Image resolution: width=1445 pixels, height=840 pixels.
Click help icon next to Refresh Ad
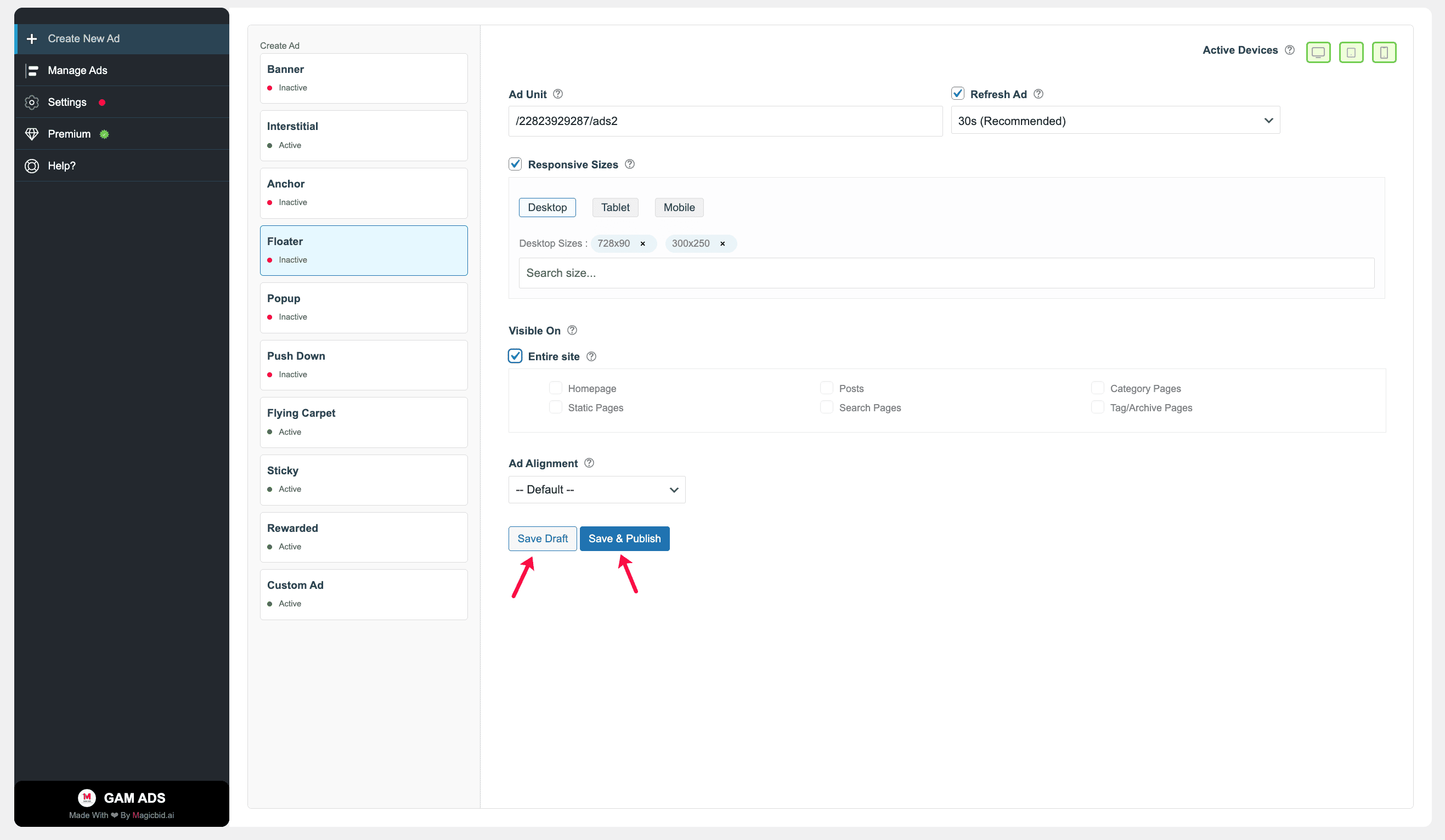click(1038, 94)
